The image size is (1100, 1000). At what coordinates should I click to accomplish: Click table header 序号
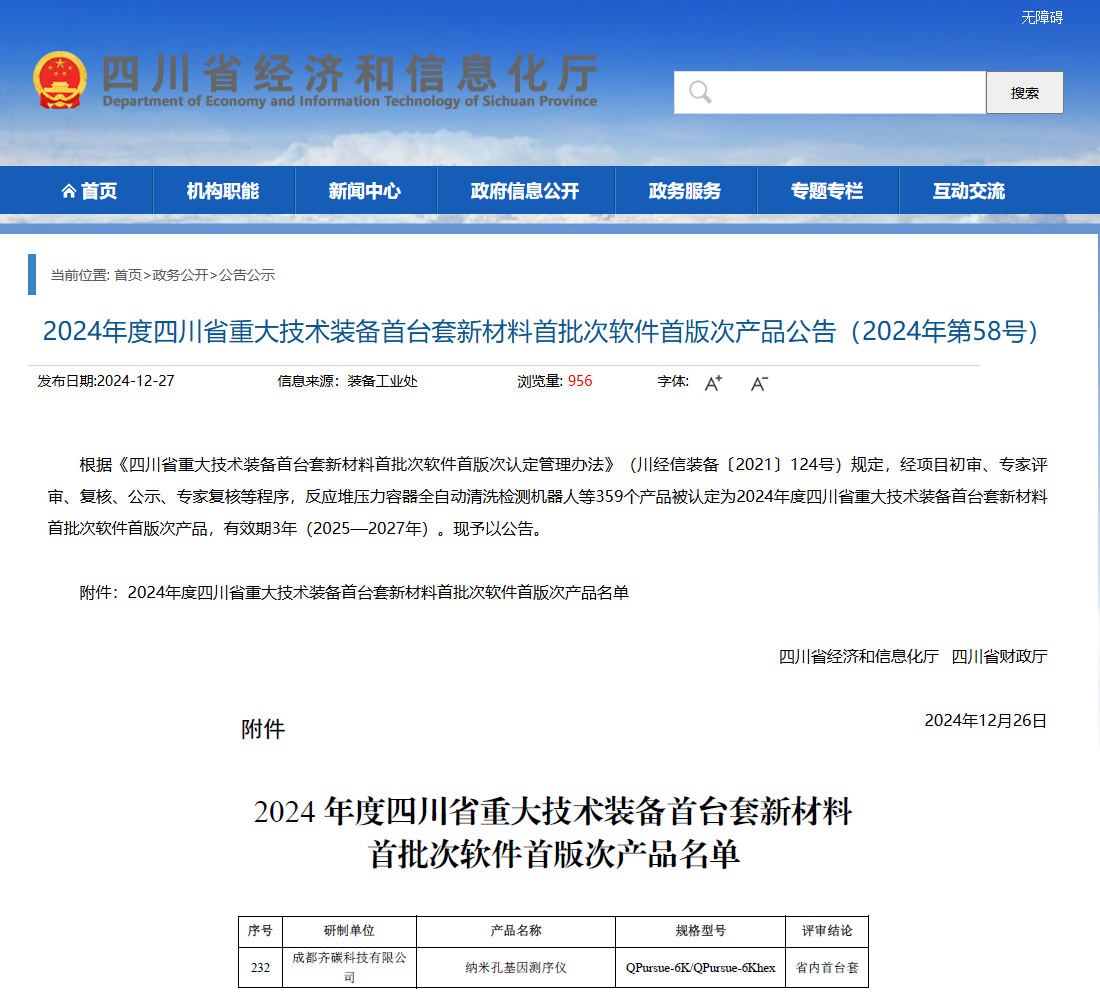260,931
